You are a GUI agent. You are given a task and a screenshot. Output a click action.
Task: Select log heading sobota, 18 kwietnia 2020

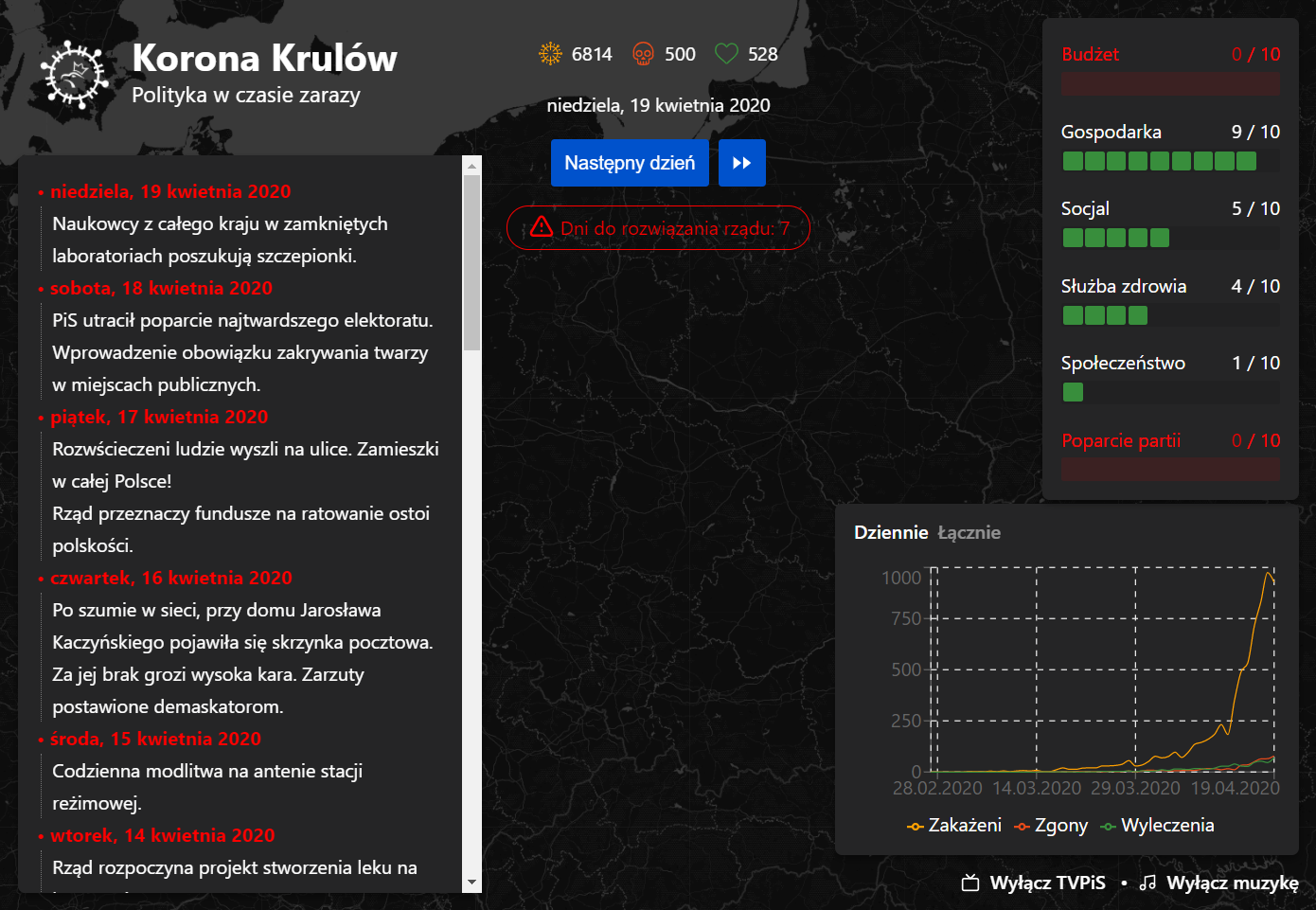[161, 288]
